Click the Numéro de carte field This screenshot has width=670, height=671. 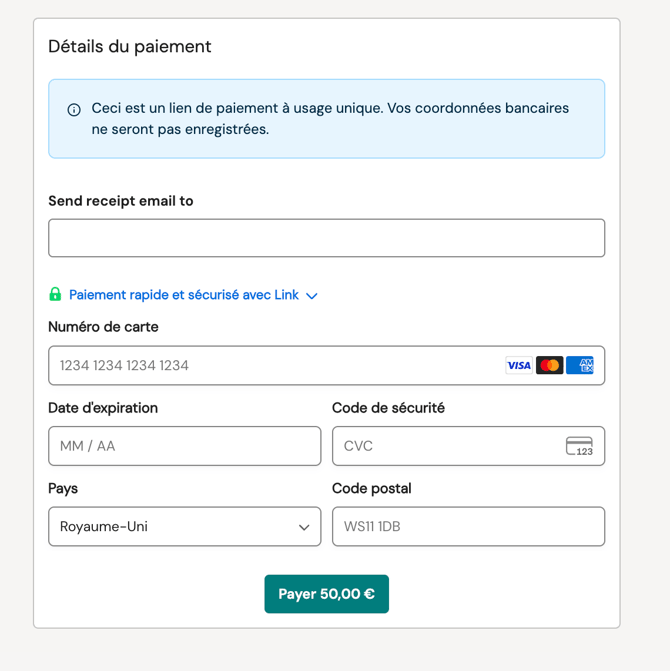pyautogui.click(x=270, y=366)
